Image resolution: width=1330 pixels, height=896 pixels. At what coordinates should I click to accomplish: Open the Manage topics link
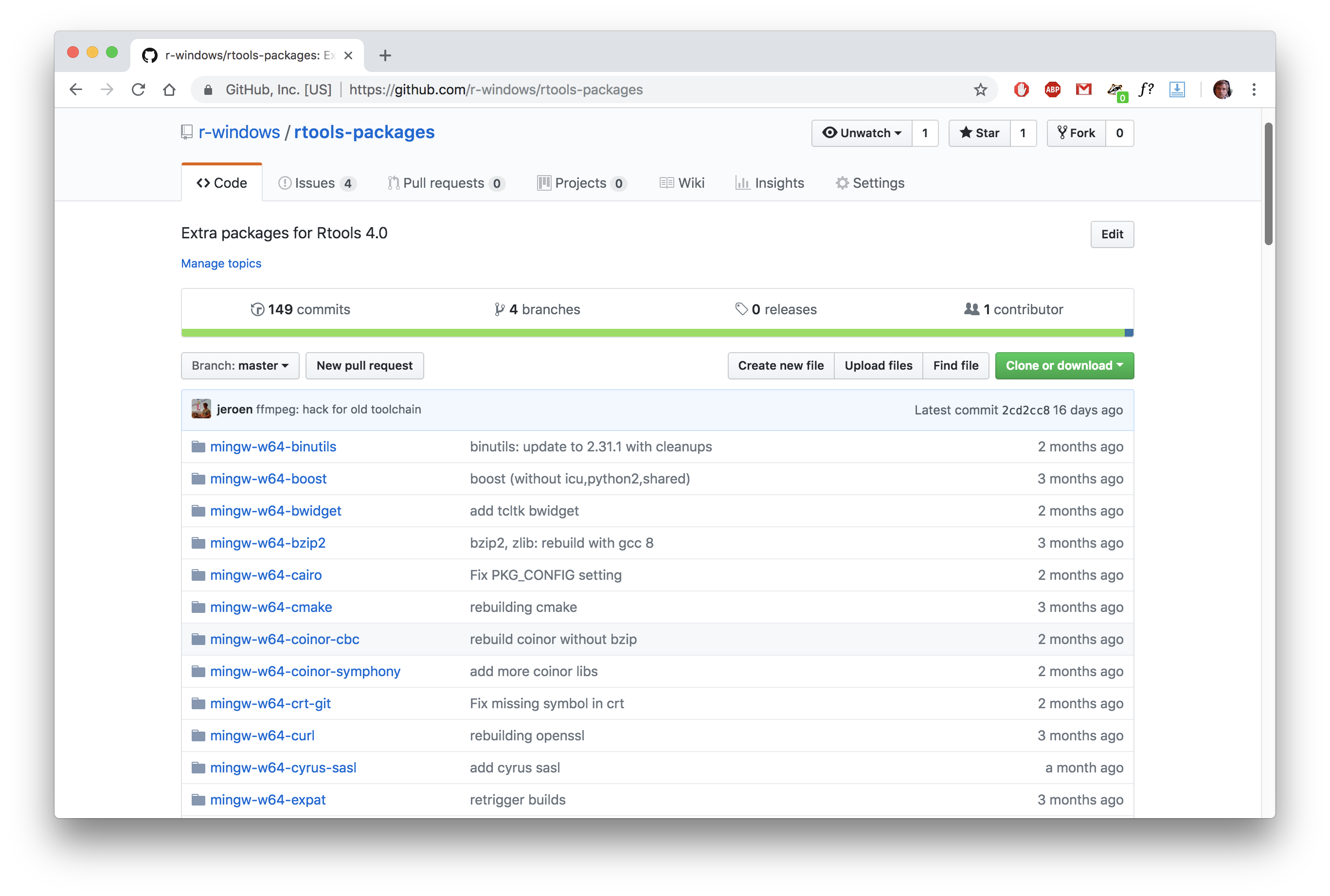(221, 263)
